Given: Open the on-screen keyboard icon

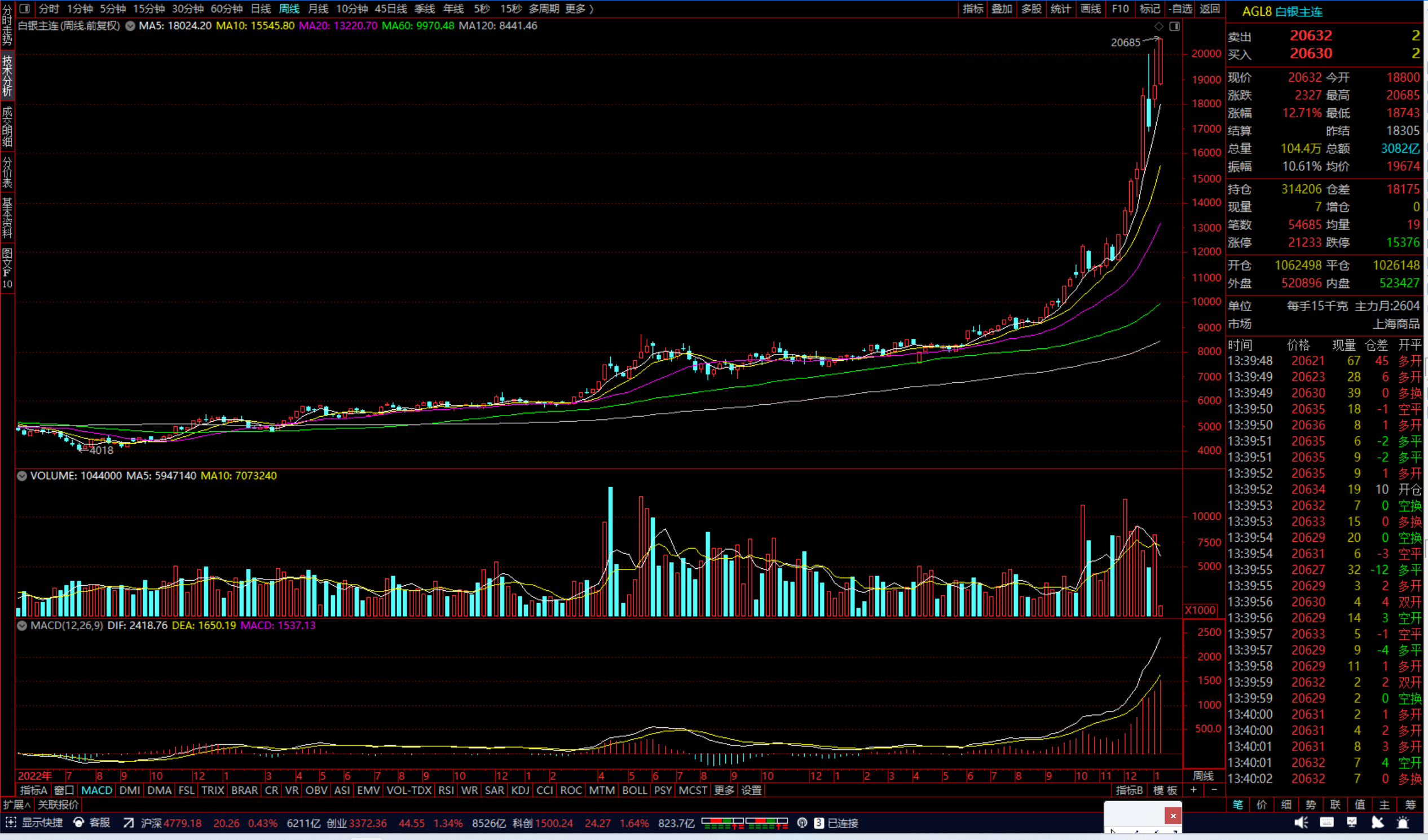Looking at the screenshot, I should click(1326, 823).
